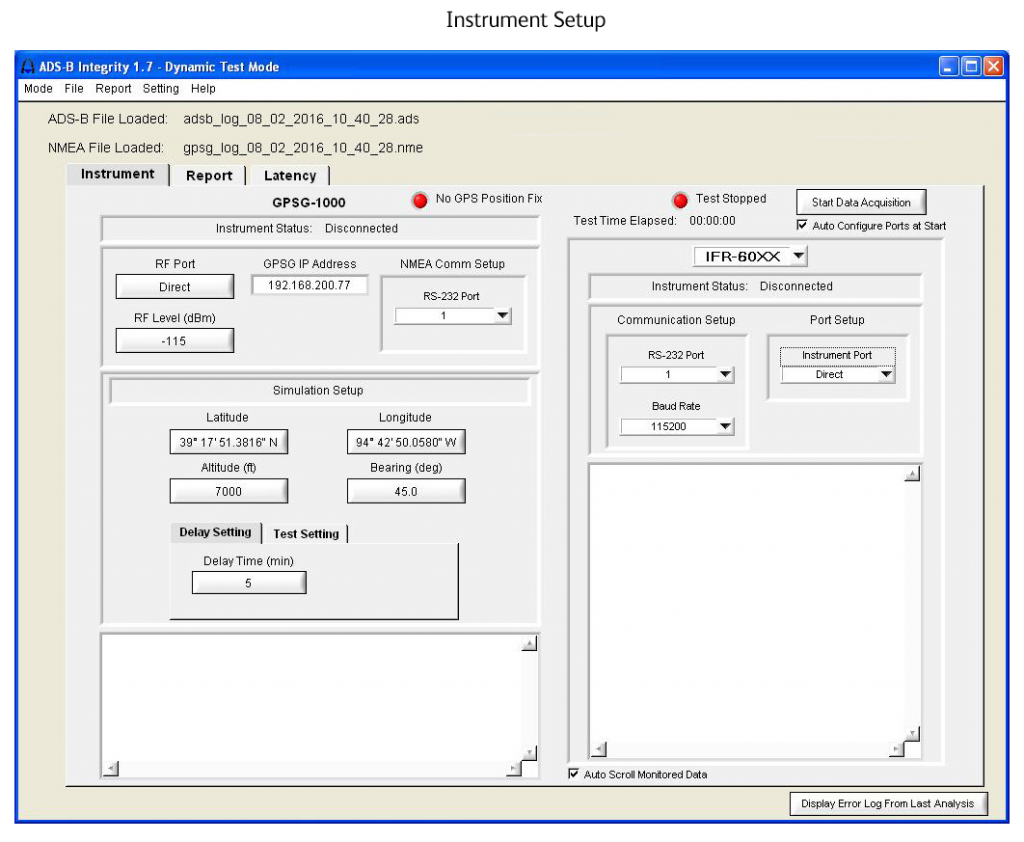Switch to the Report tab
1024x842 pixels.
tap(209, 176)
